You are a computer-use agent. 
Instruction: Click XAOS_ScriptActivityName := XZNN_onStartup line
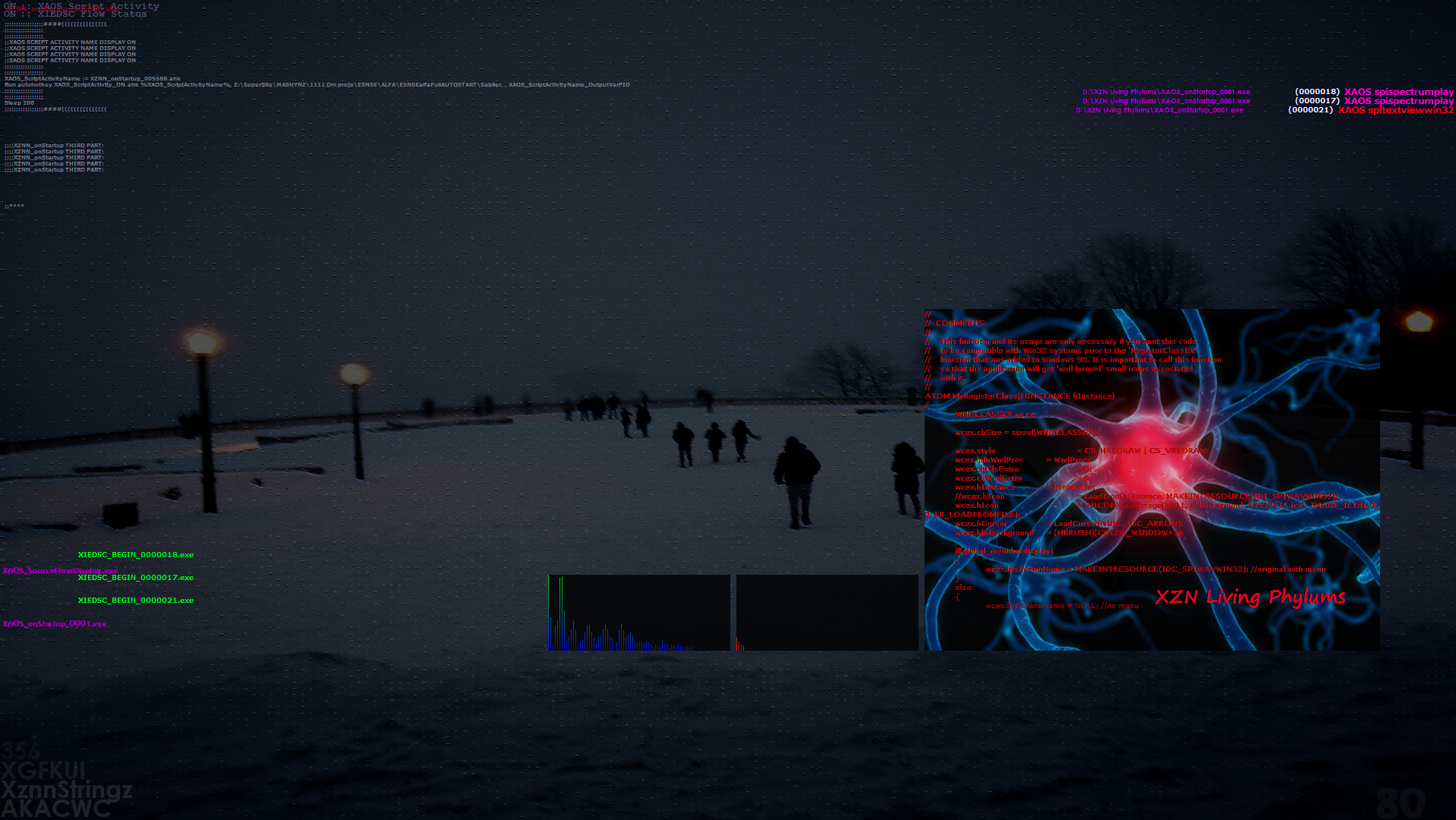(x=92, y=79)
